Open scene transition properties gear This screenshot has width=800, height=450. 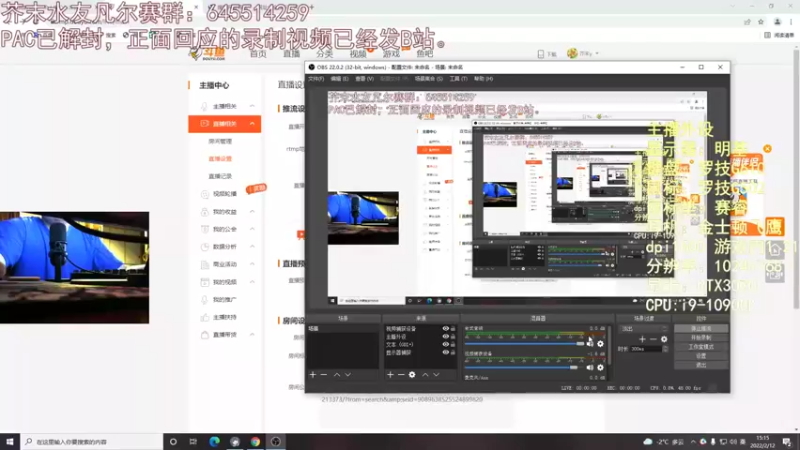664,339
